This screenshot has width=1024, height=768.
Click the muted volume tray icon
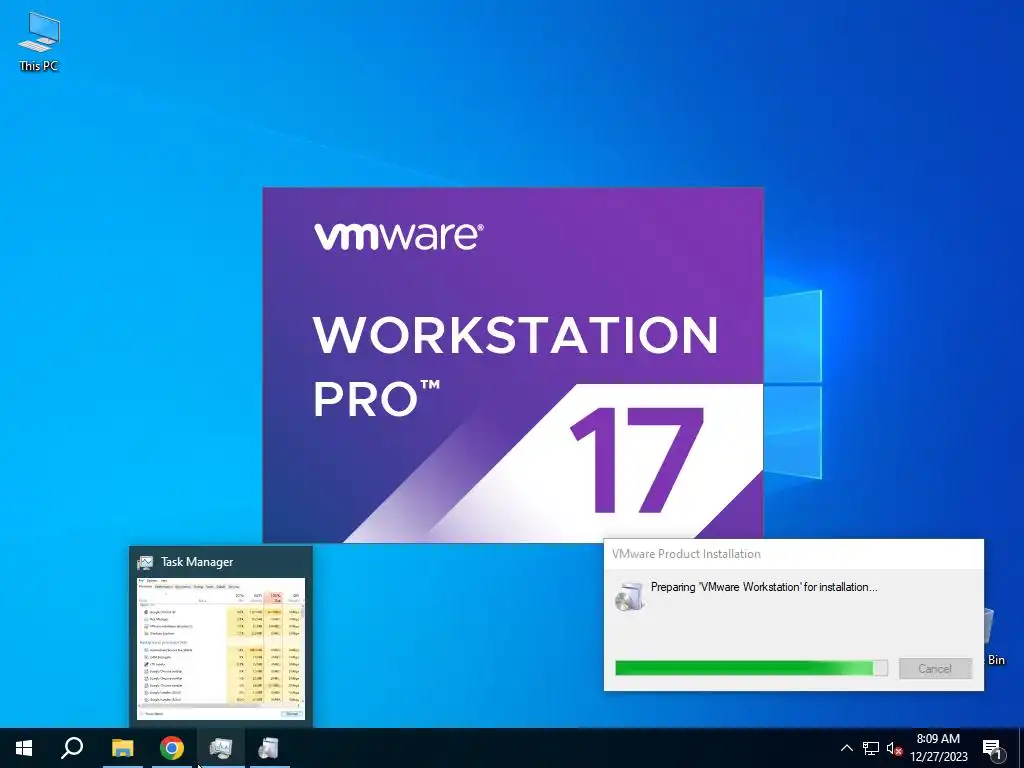pyautogui.click(x=894, y=748)
